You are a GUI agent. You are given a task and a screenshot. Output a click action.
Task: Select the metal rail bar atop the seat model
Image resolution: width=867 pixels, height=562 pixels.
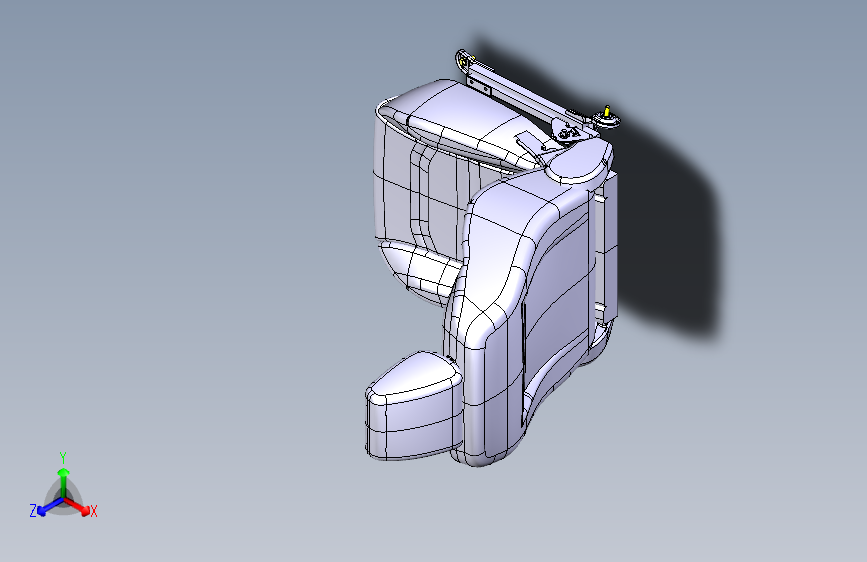click(x=525, y=98)
